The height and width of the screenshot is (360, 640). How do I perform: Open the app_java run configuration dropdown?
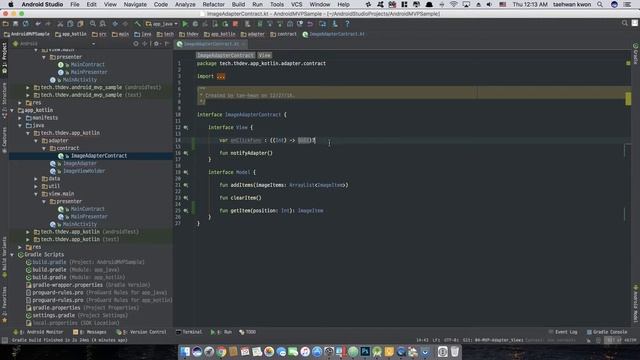tap(162, 24)
